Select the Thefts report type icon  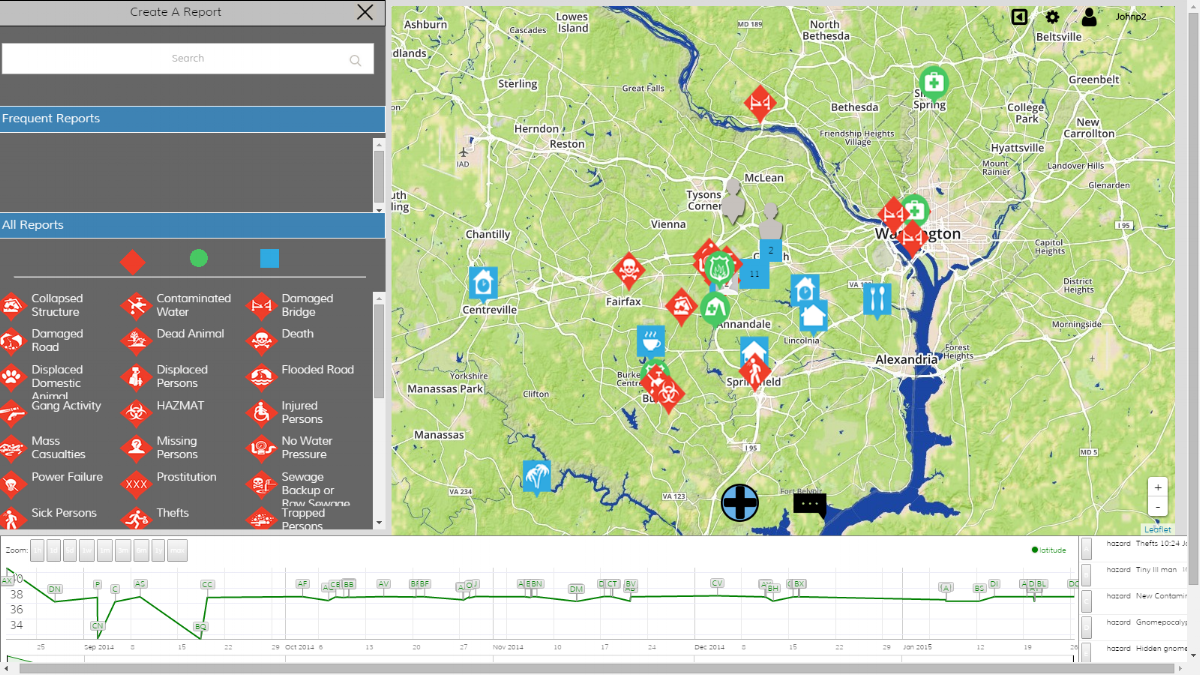coord(135,519)
